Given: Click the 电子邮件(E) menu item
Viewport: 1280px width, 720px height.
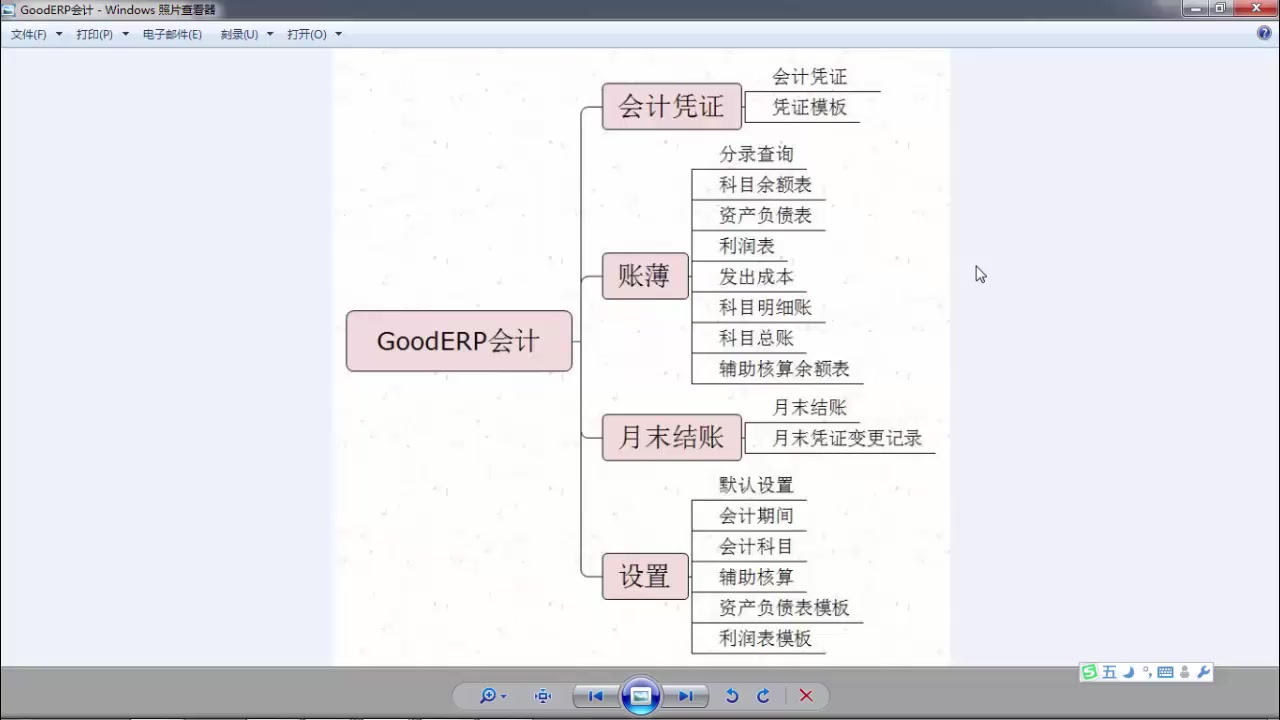Looking at the screenshot, I should click(172, 34).
